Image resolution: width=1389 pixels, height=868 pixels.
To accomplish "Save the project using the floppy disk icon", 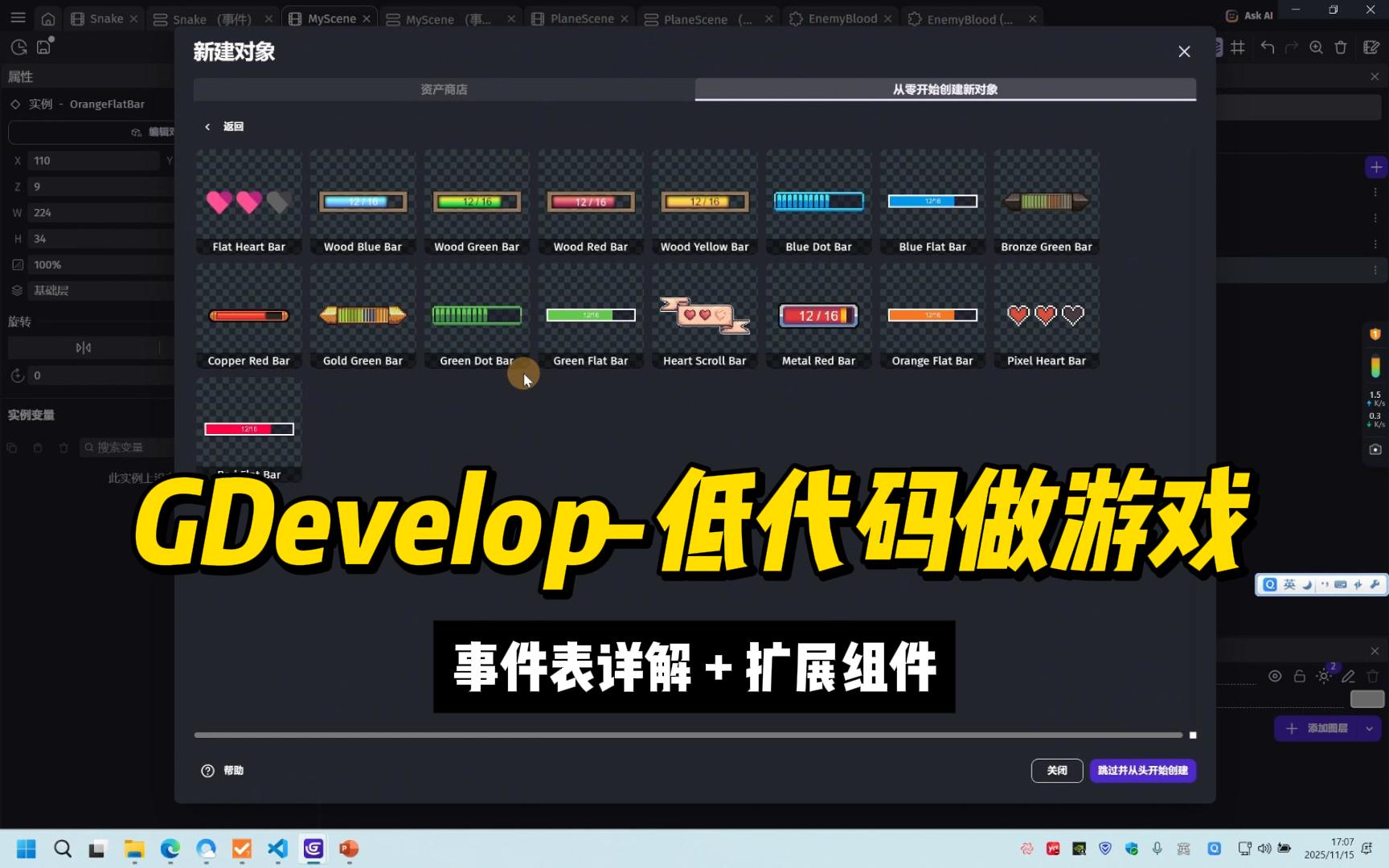I will click(44, 47).
